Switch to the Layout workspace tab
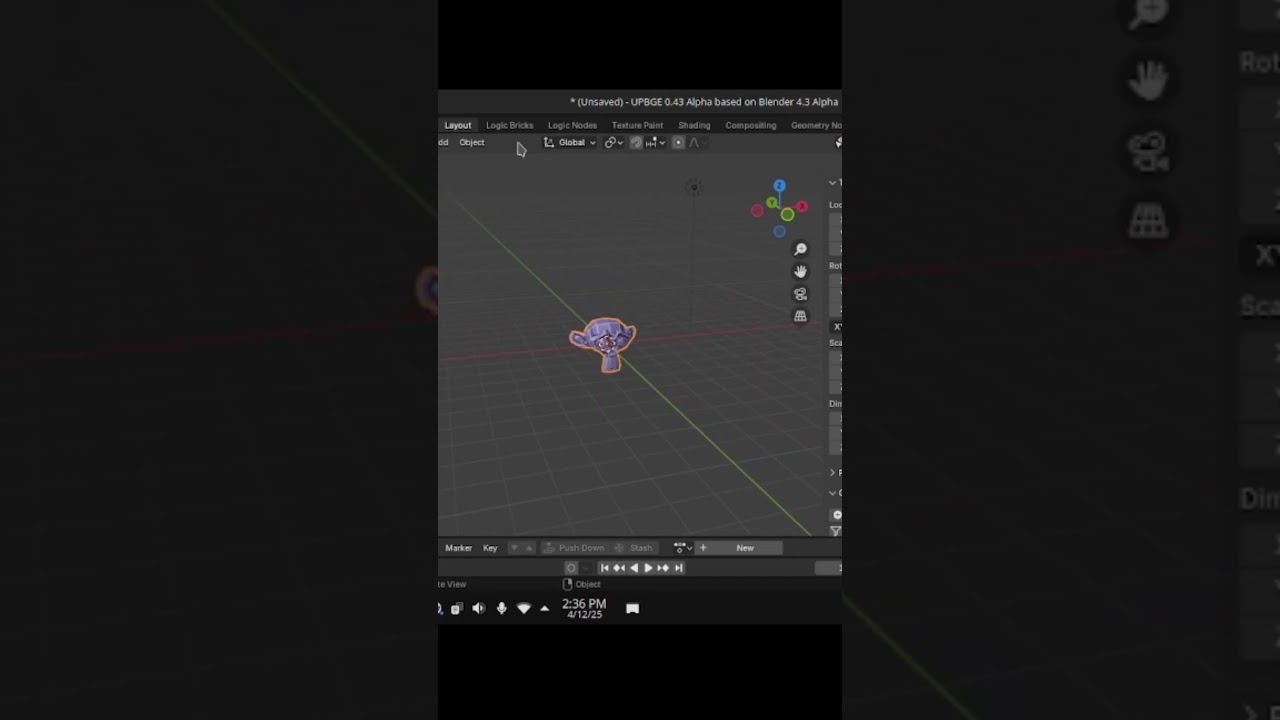This screenshot has width=1280, height=720. 458,125
